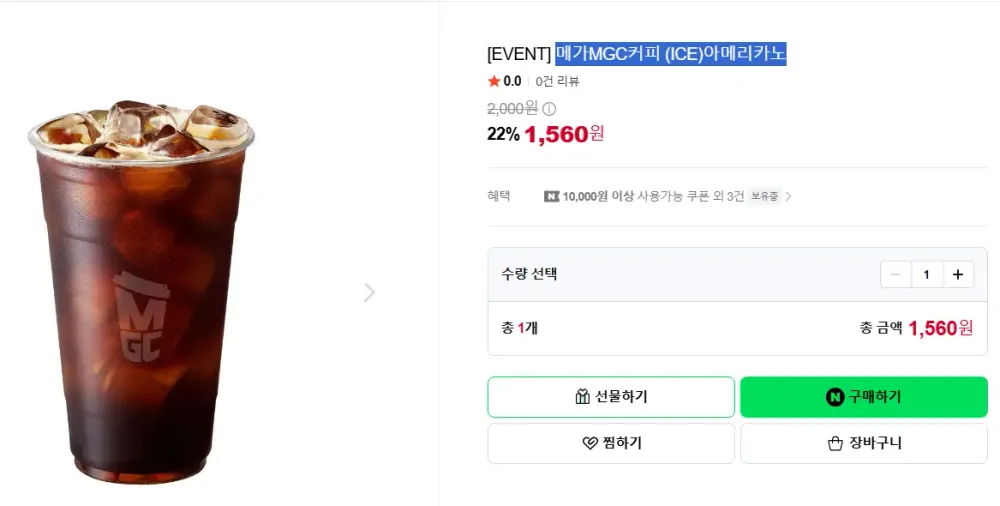Click the 22% discounted price 1,560원
Image resolution: width=1000 pixels, height=506 pixels.
(564, 134)
